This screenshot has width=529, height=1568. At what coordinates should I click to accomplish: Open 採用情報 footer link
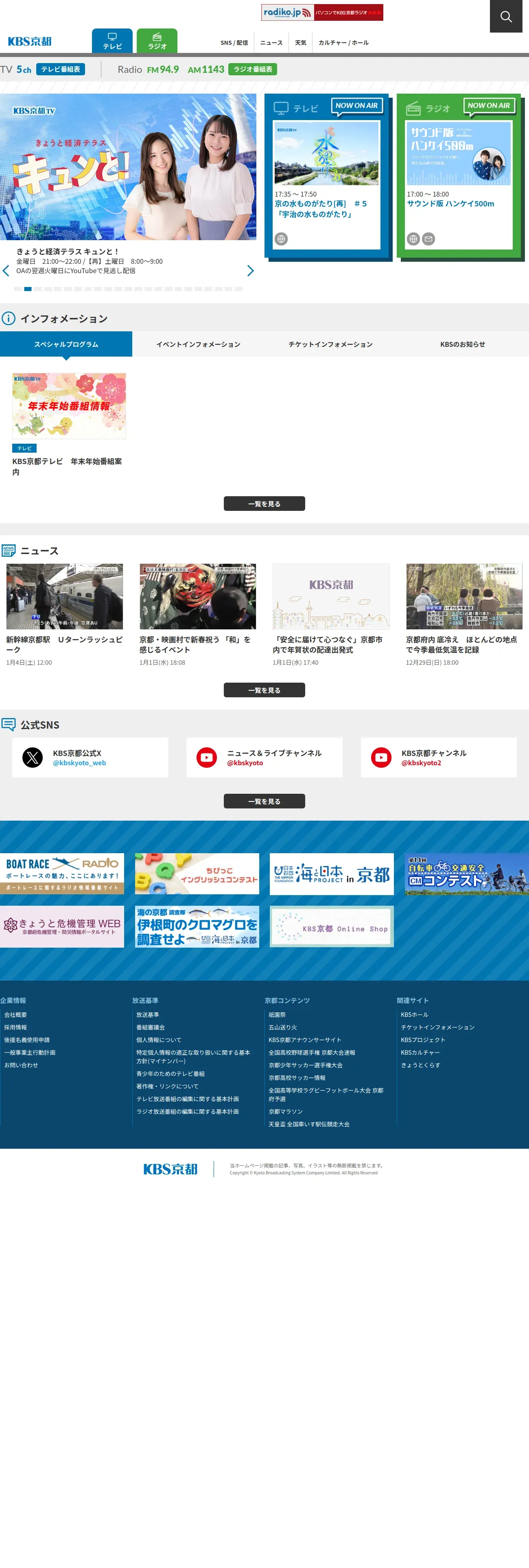tap(16, 1027)
